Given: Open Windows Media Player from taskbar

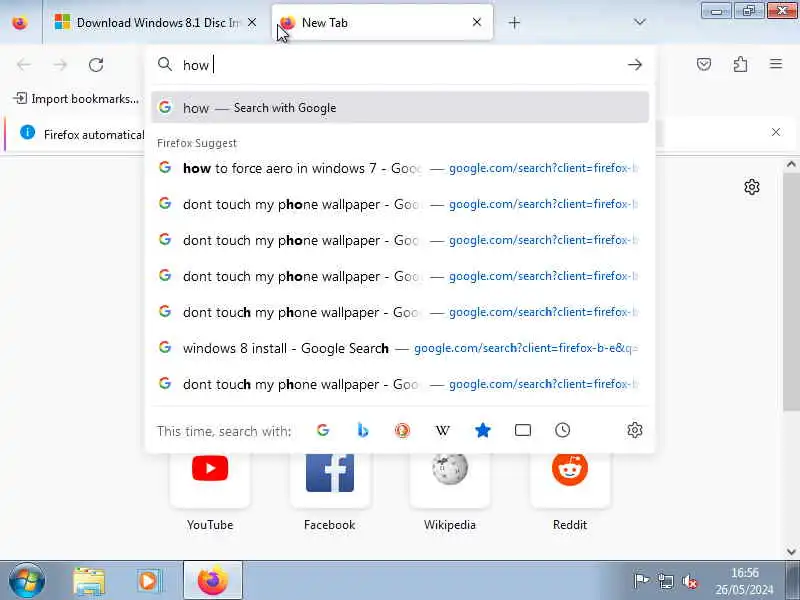Looking at the screenshot, I should 149,581.
